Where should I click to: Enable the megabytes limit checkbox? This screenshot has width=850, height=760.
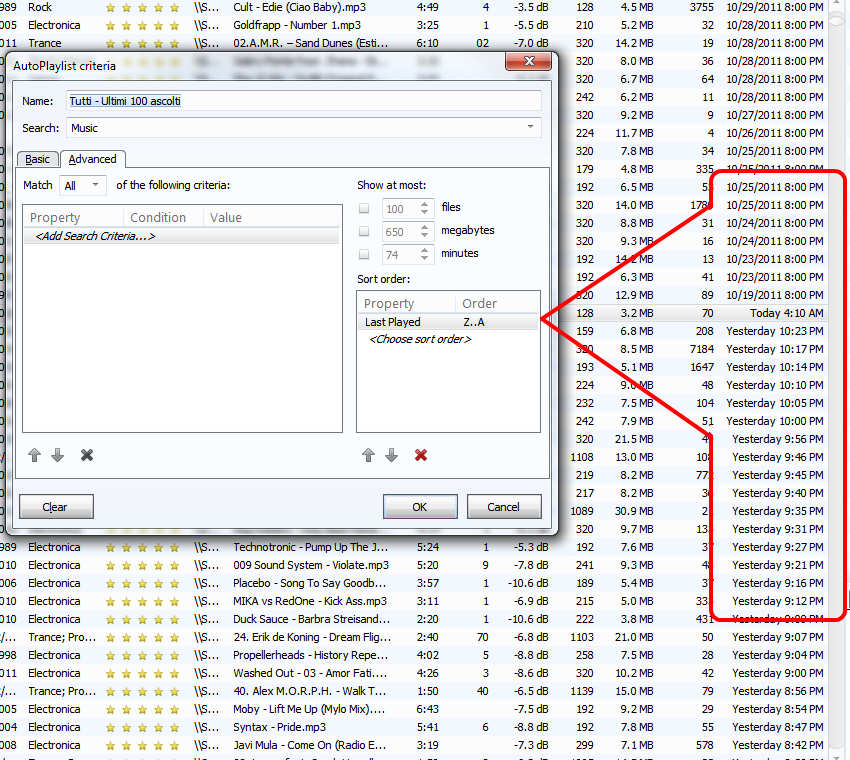tap(364, 231)
